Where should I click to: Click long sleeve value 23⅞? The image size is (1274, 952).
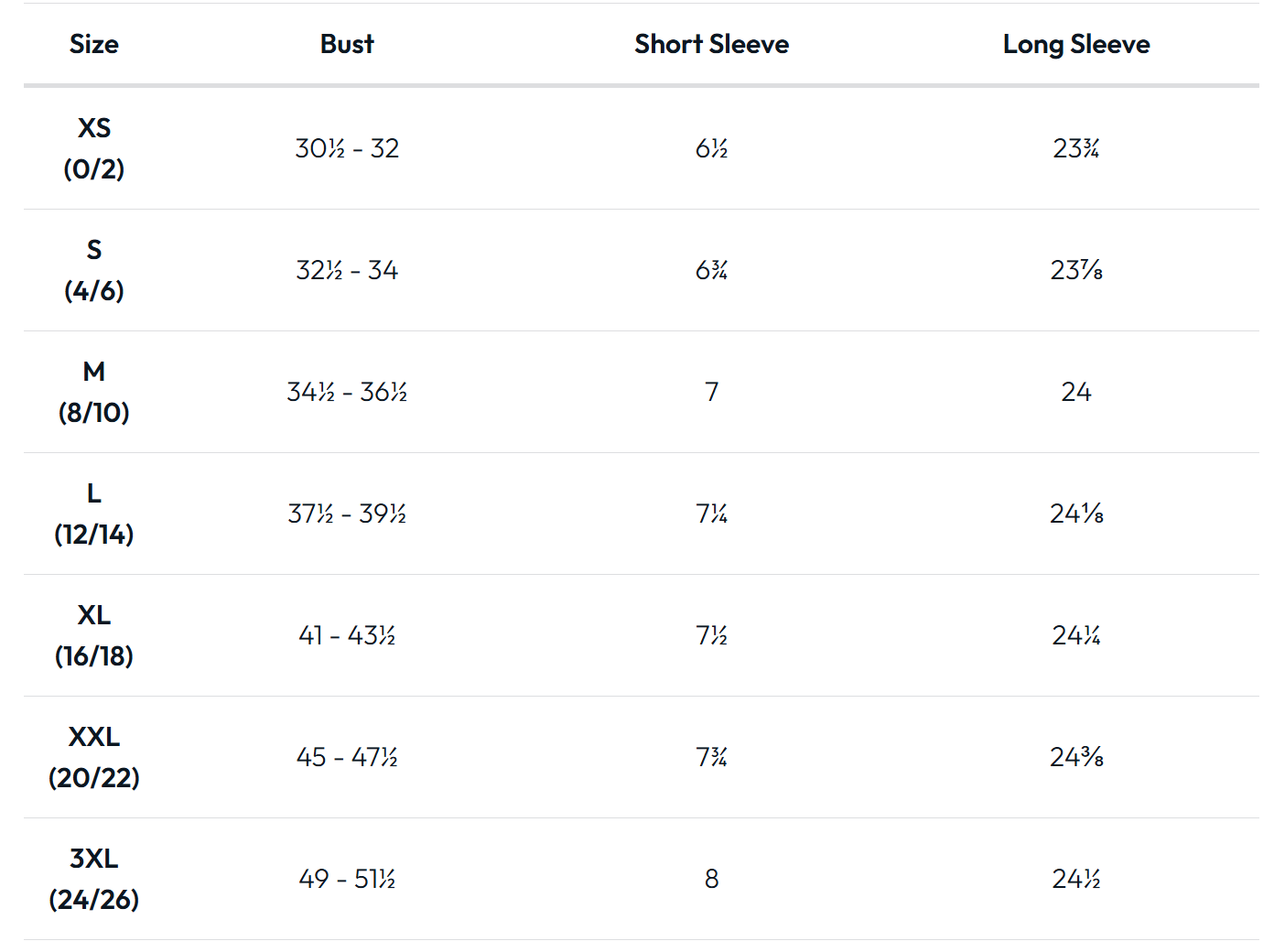tap(1076, 270)
